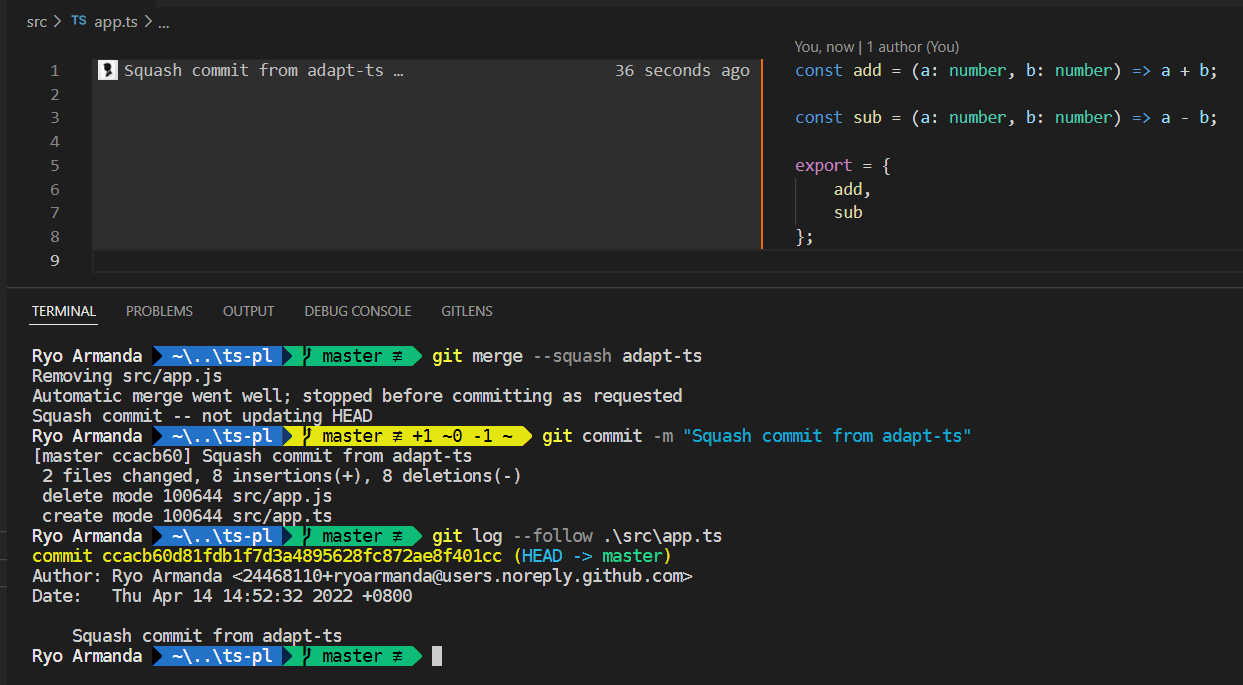Click "Squash commit -- not updating HEAD" line
This screenshot has height=685, width=1243.
click(x=202, y=416)
